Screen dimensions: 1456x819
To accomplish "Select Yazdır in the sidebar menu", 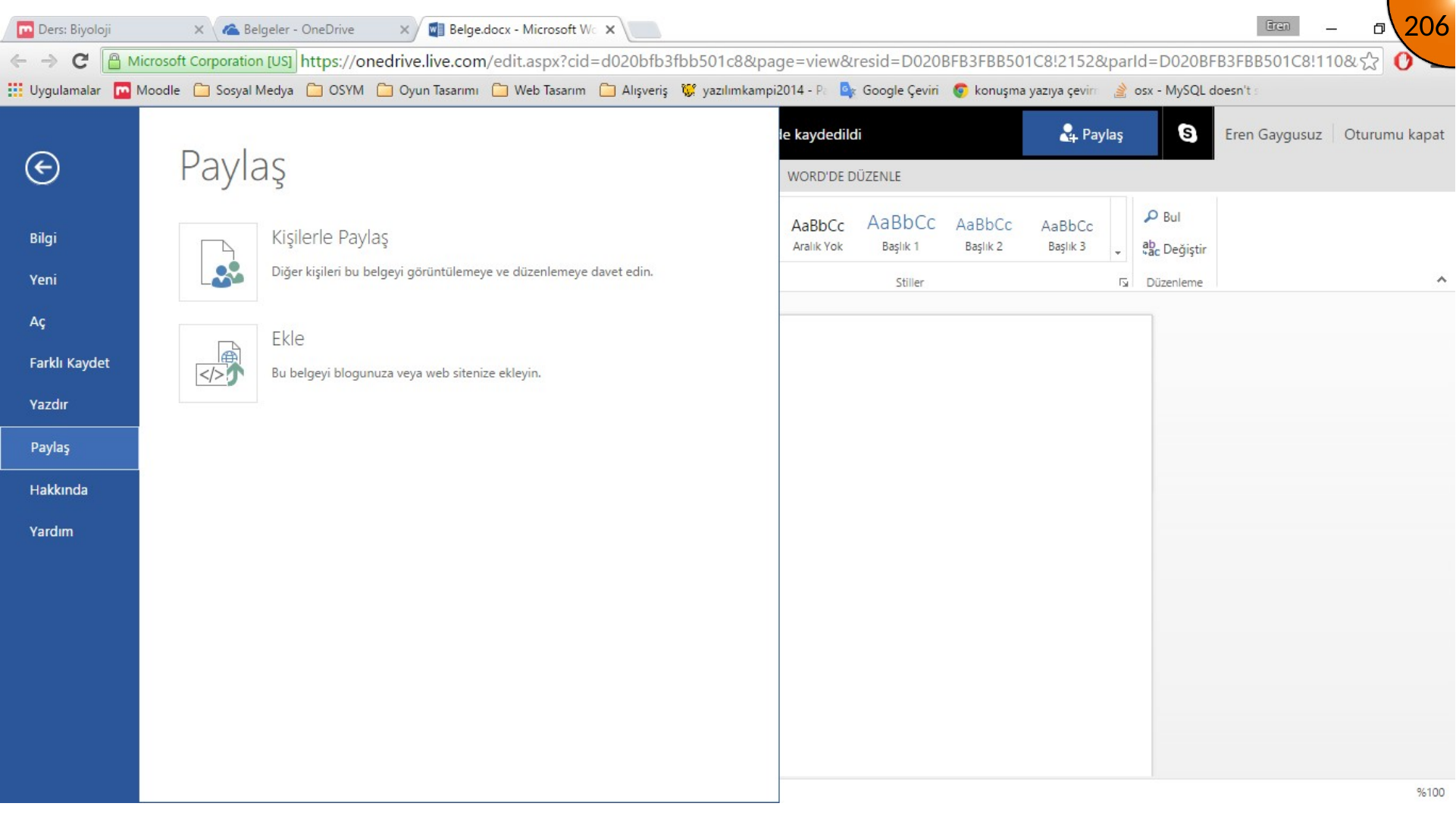I will coord(70,405).
